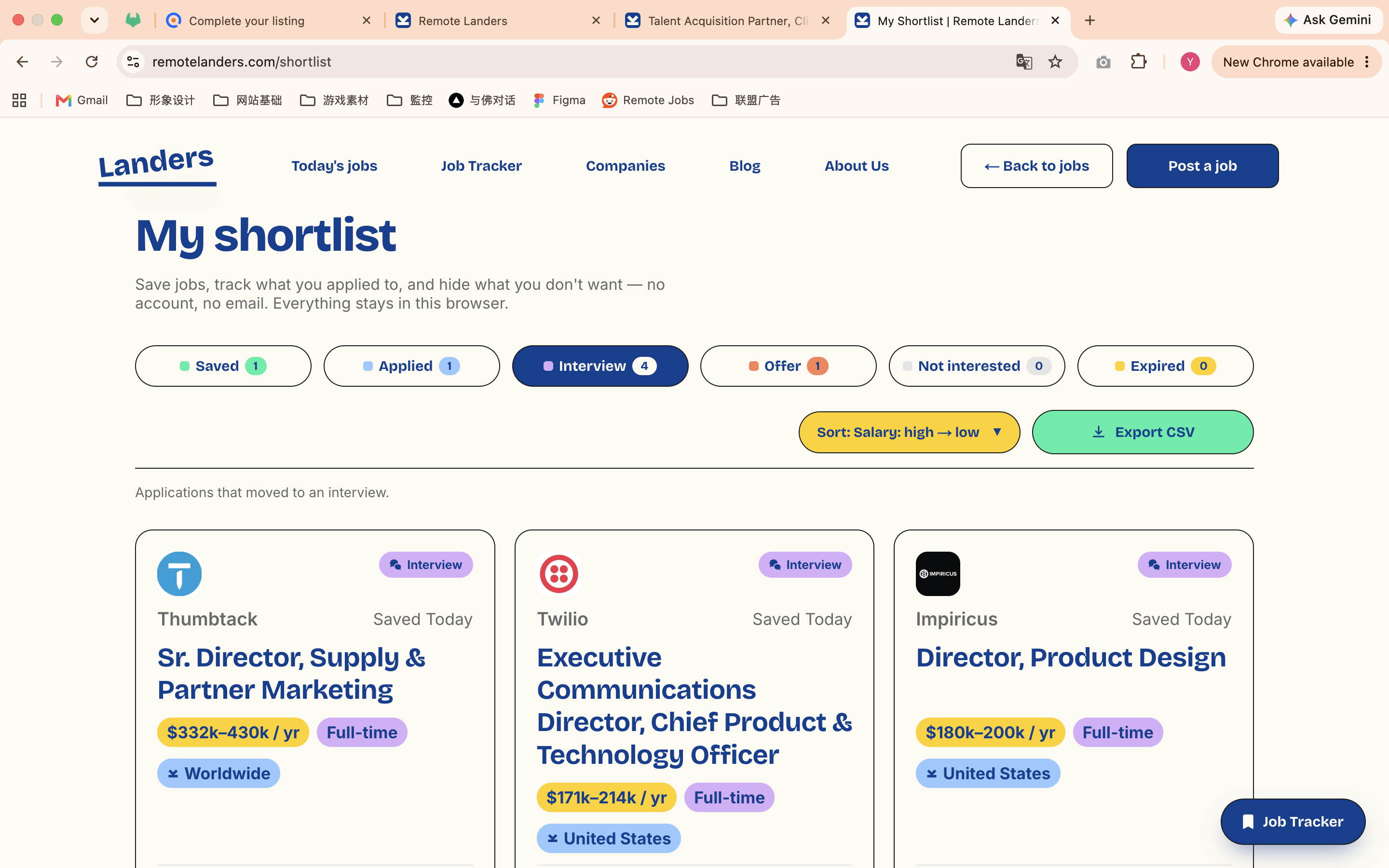Viewport: 1389px width, 868px height.
Task: Open the 网站基础 bookmark folder
Action: (247, 100)
